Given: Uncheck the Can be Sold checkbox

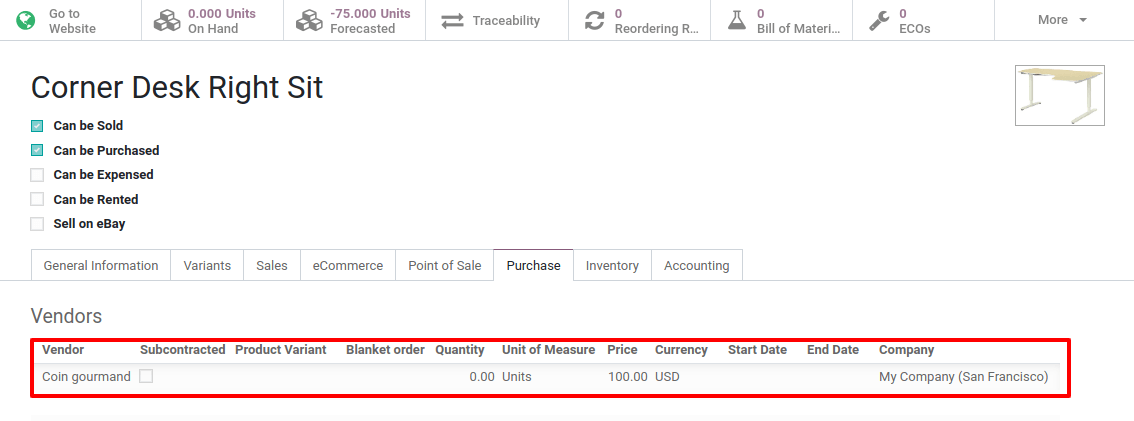Looking at the screenshot, I should pos(37,126).
